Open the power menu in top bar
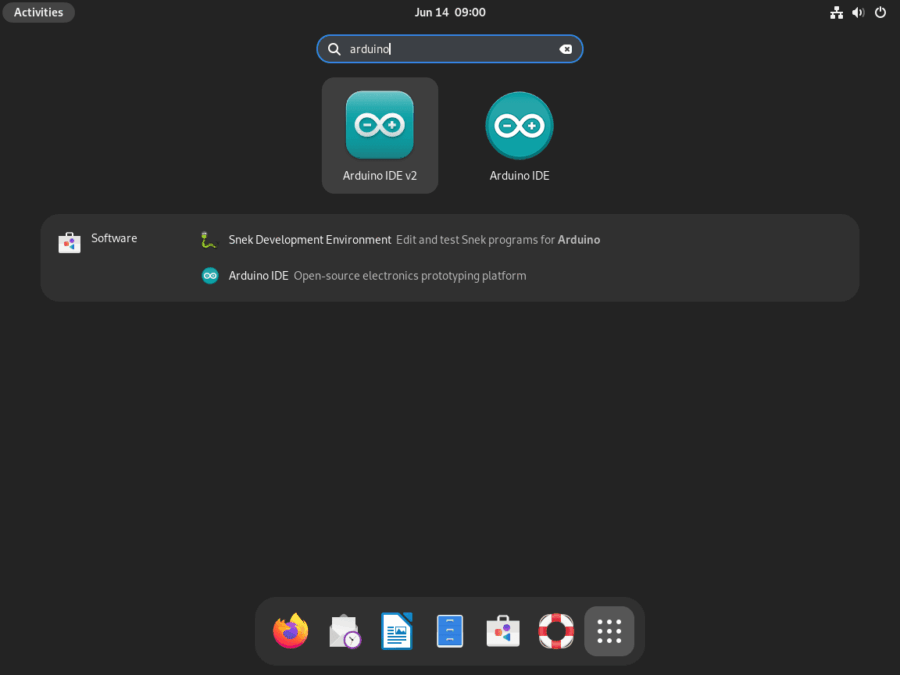This screenshot has width=900, height=675. 880,12
